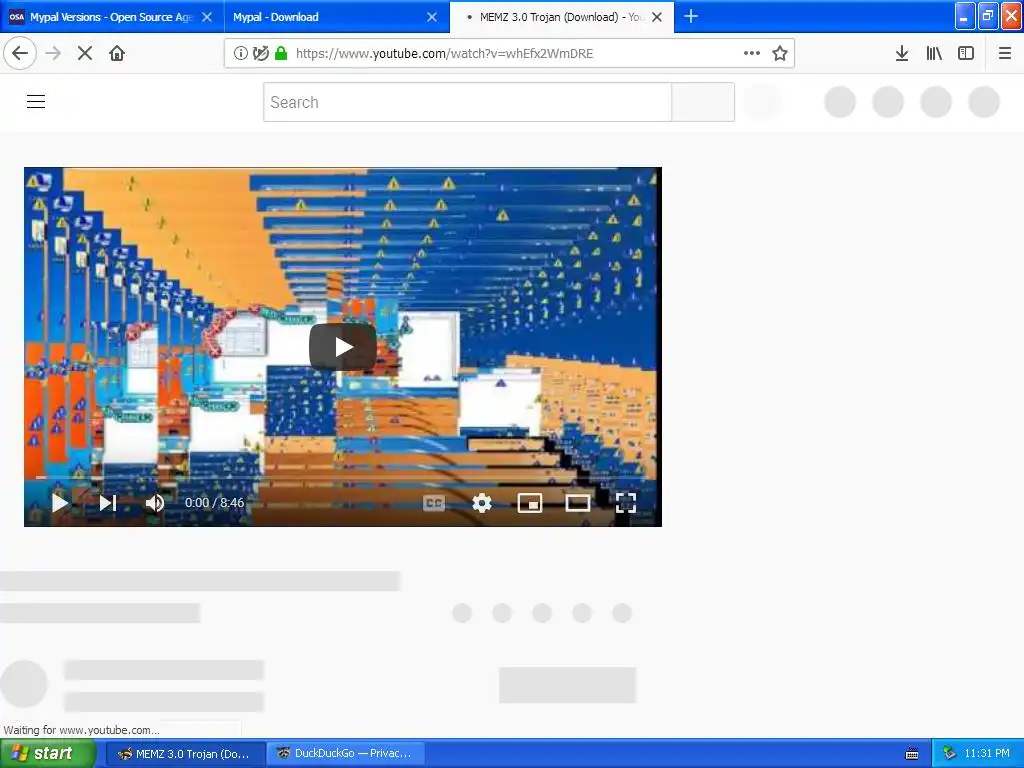
Task: Open a new browser tab
Action: 691,16
